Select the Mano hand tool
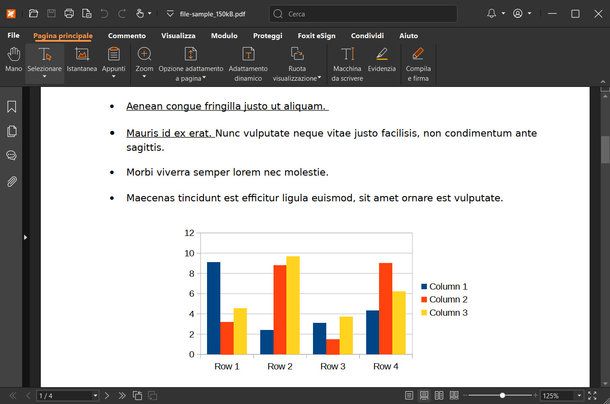The image size is (610, 404). [x=13, y=60]
